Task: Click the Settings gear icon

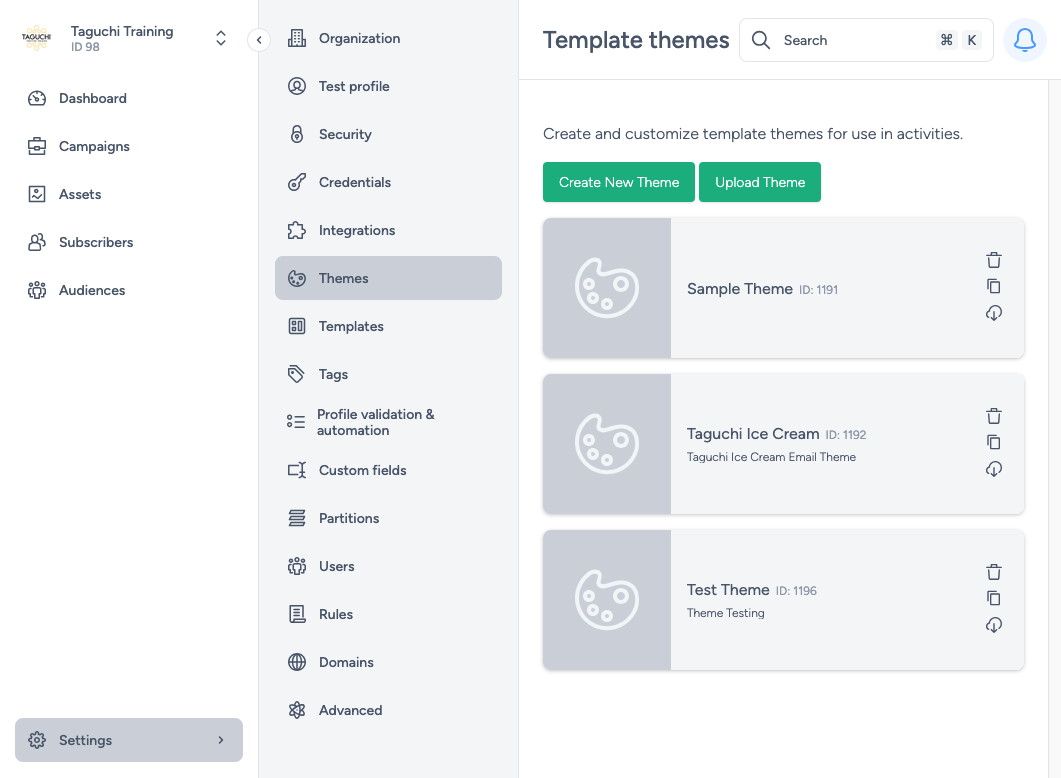Action: [x=37, y=740]
